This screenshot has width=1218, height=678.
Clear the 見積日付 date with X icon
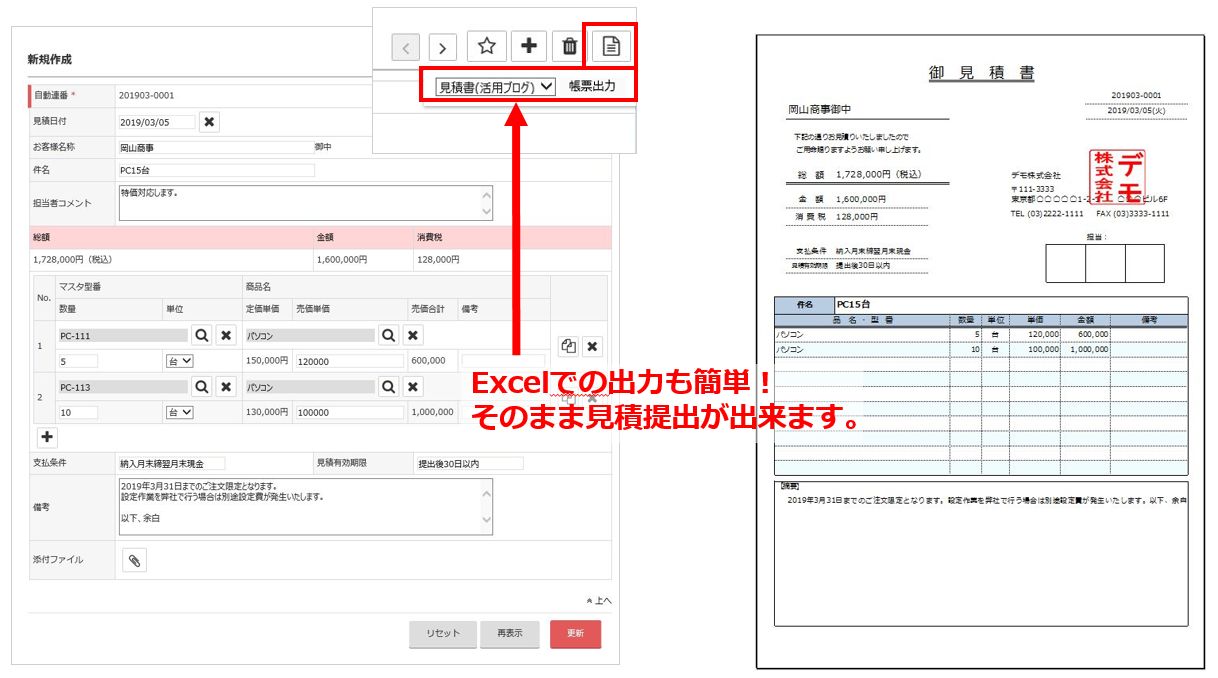pyautogui.click(x=208, y=122)
